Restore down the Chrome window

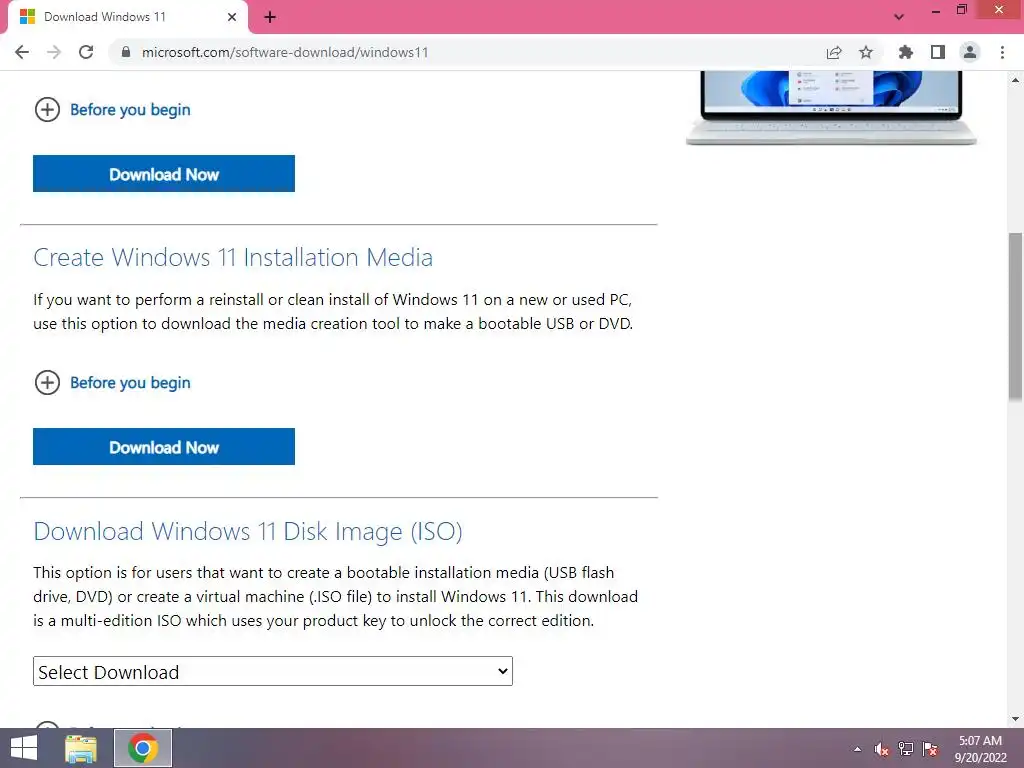[962, 9]
